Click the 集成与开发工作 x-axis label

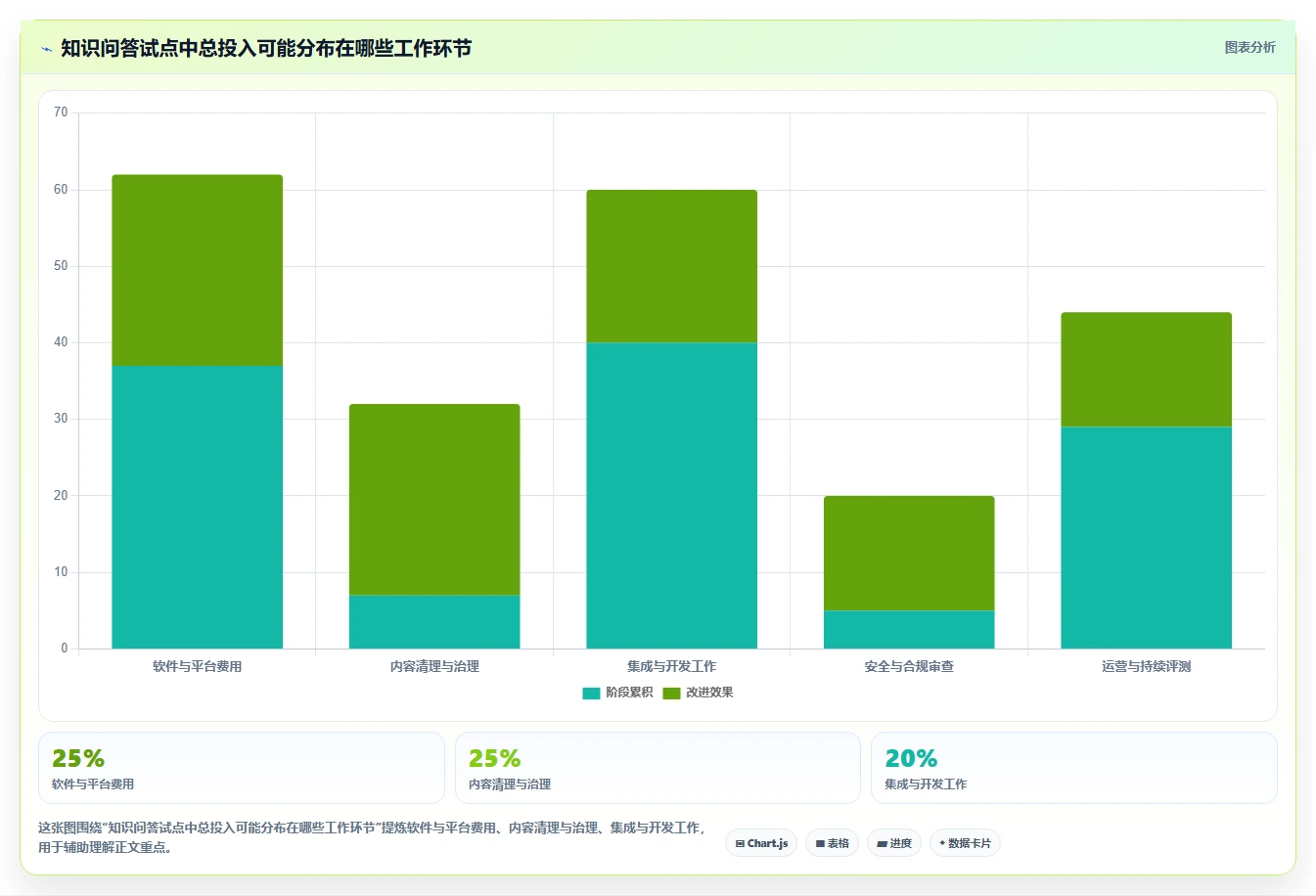pos(672,666)
